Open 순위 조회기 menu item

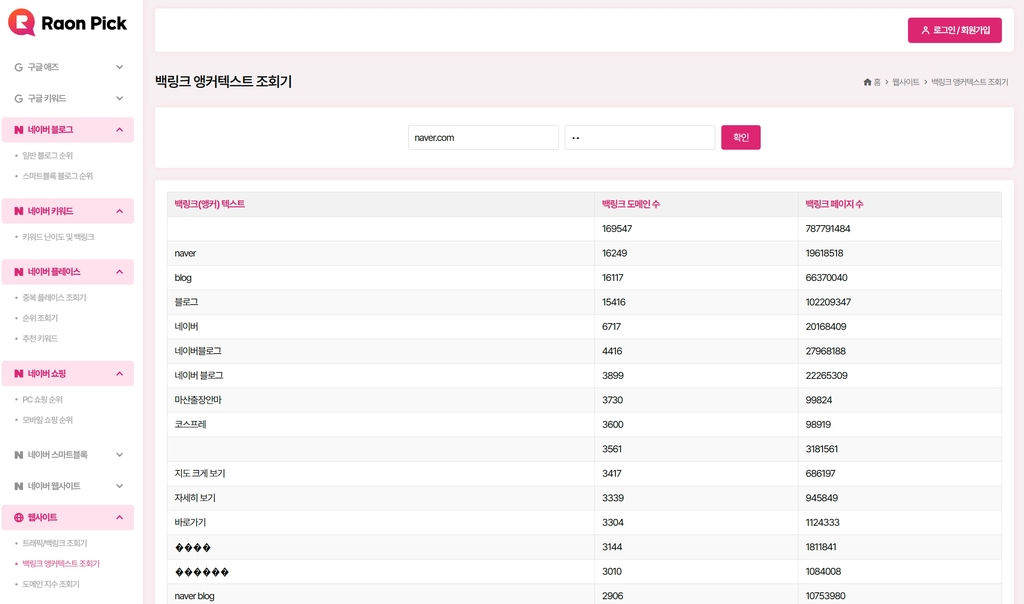(40, 318)
